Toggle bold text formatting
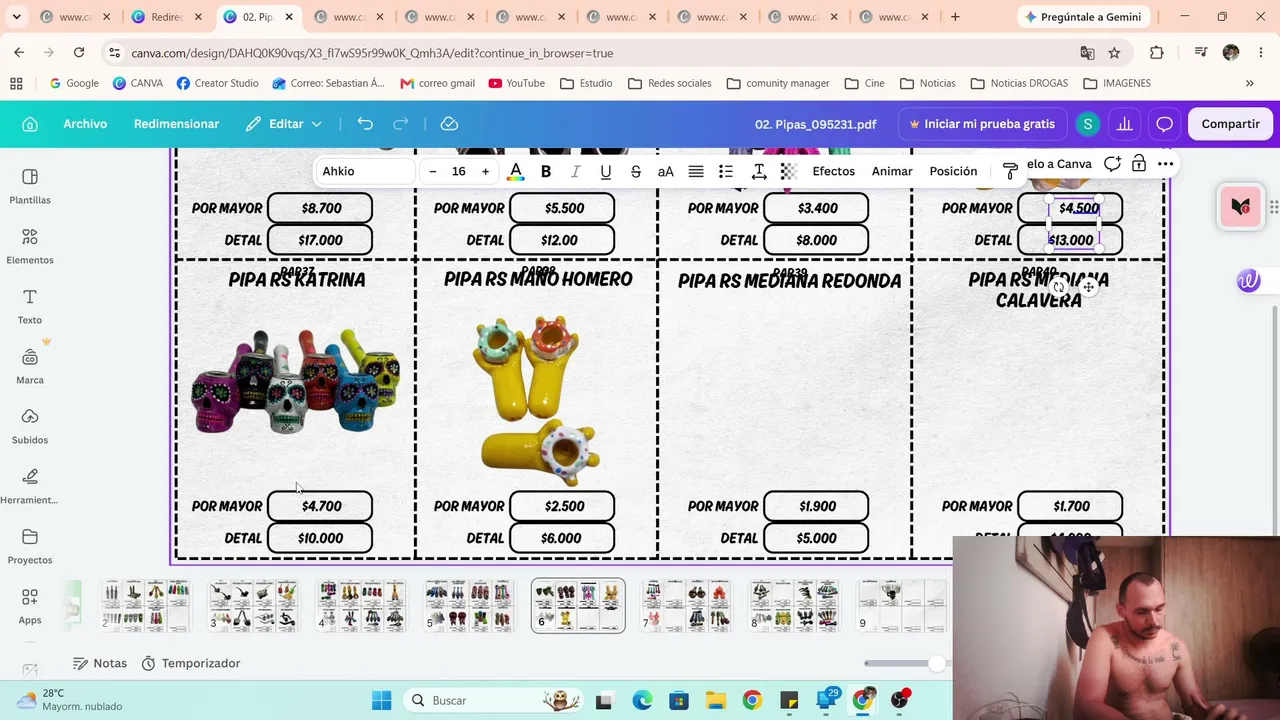Screen dimensions: 1280x720 (546, 172)
